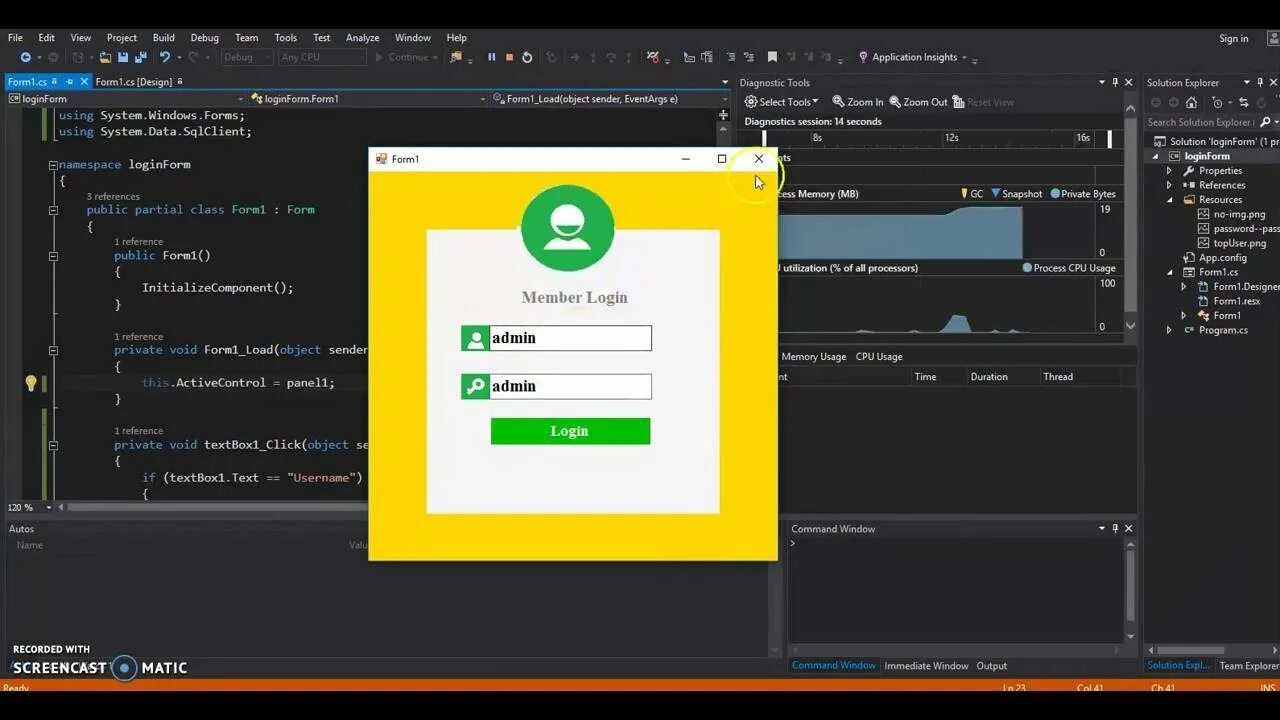Click the Save All toolbar icon
The height and width of the screenshot is (720, 1280).
click(x=140, y=58)
